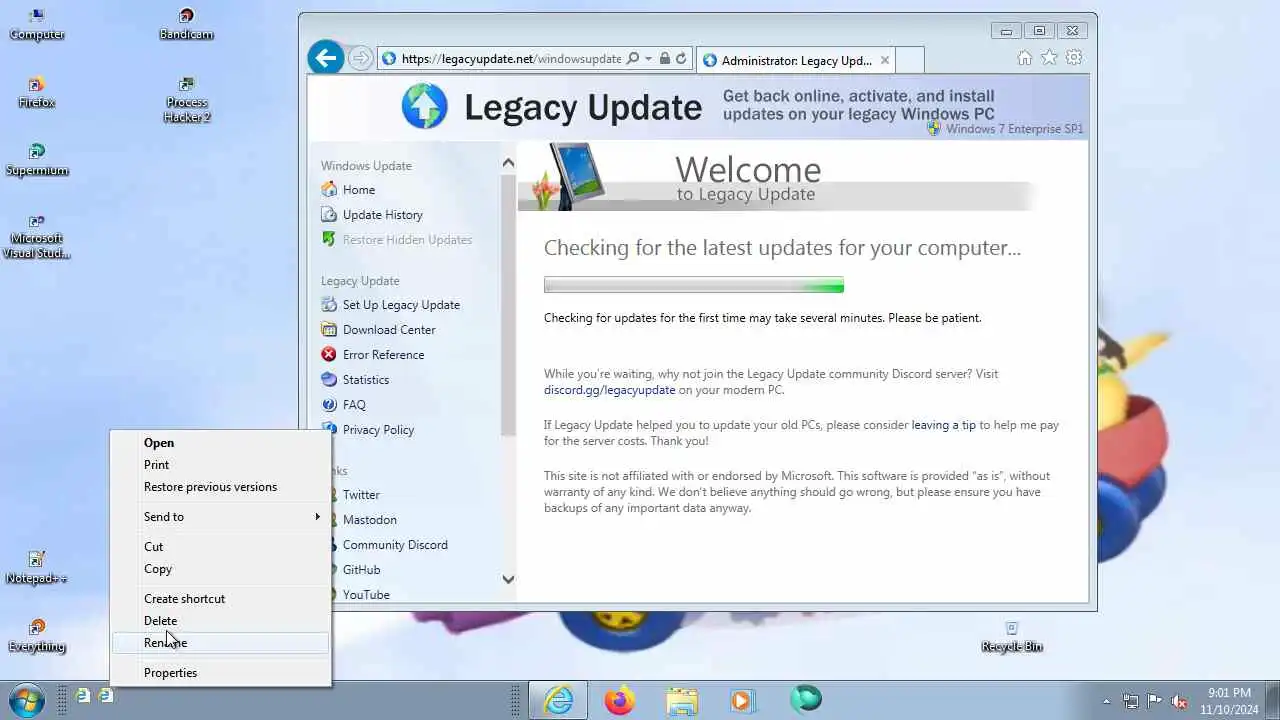Select the Process Hacker 2 desktop icon
Image resolution: width=1280 pixels, height=720 pixels.
(x=187, y=100)
